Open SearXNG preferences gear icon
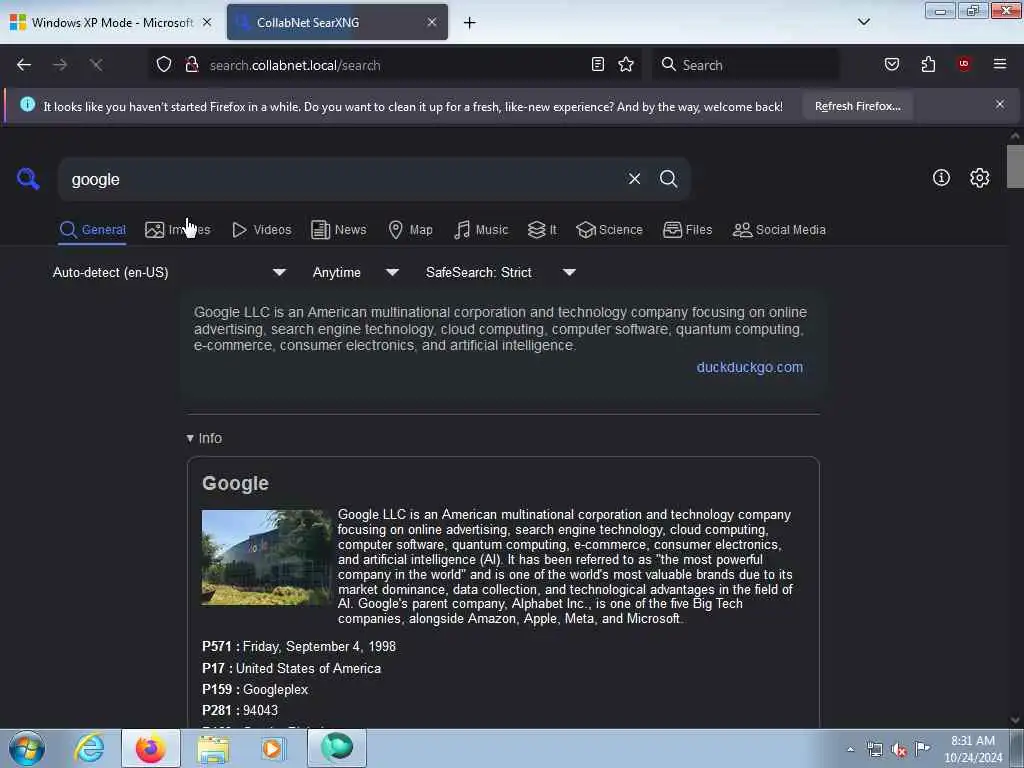The height and width of the screenshot is (768, 1024). click(x=979, y=178)
